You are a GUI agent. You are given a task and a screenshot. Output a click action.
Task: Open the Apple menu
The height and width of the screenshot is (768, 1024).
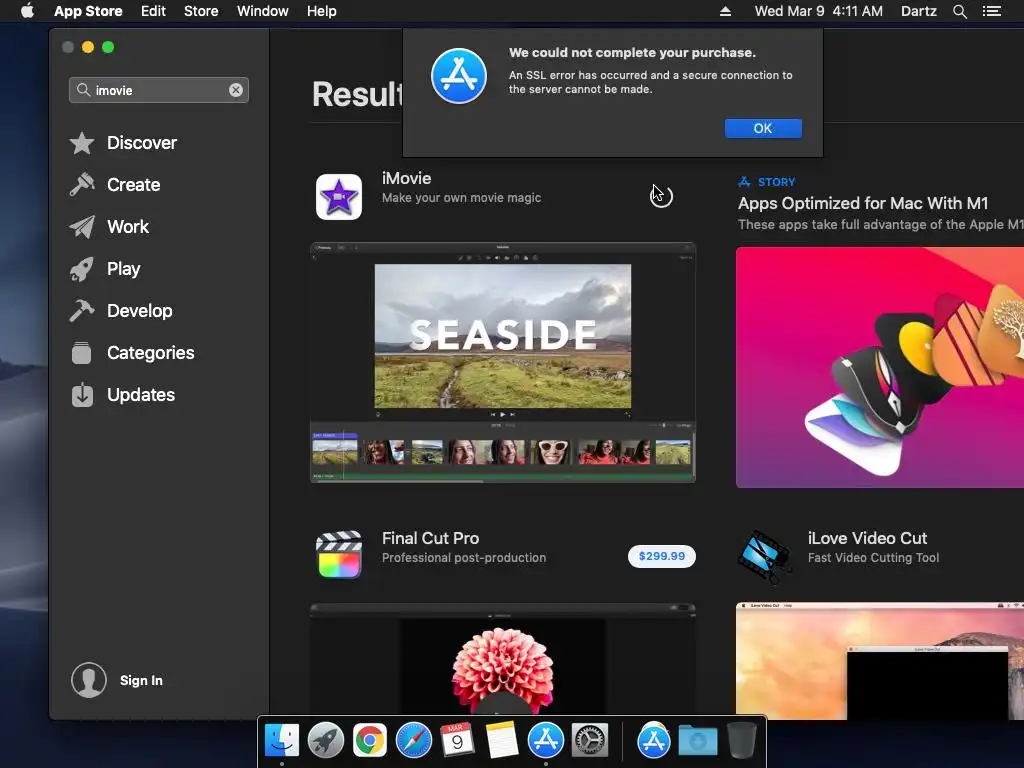(27, 11)
